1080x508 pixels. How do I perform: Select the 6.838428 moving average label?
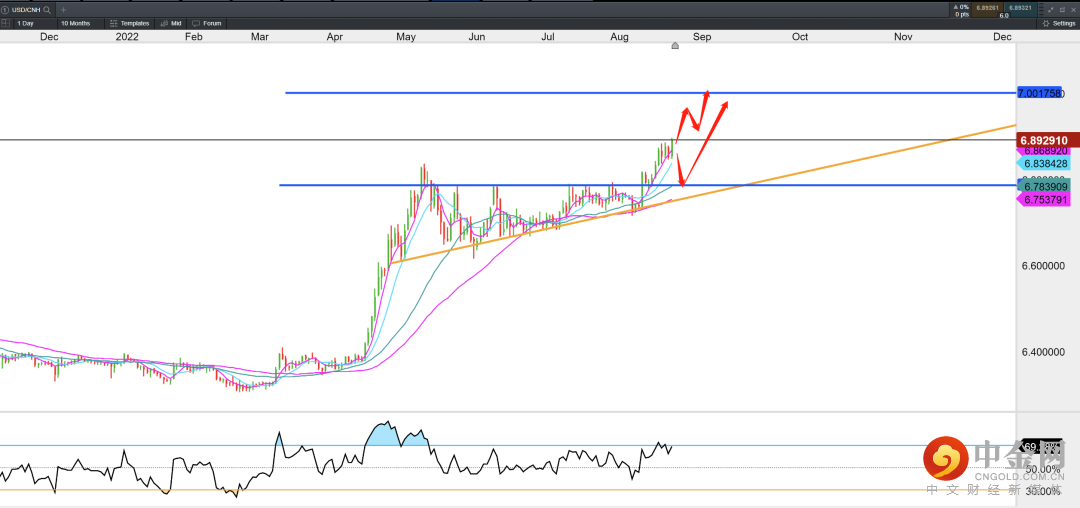click(1045, 164)
